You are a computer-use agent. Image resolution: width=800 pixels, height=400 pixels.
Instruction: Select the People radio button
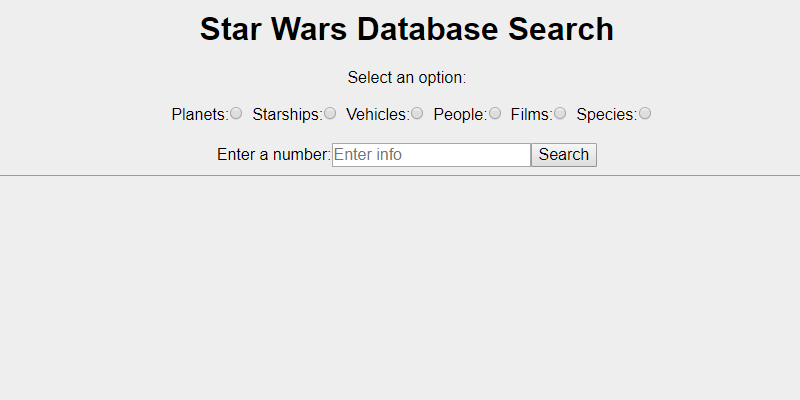(x=494, y=113)
